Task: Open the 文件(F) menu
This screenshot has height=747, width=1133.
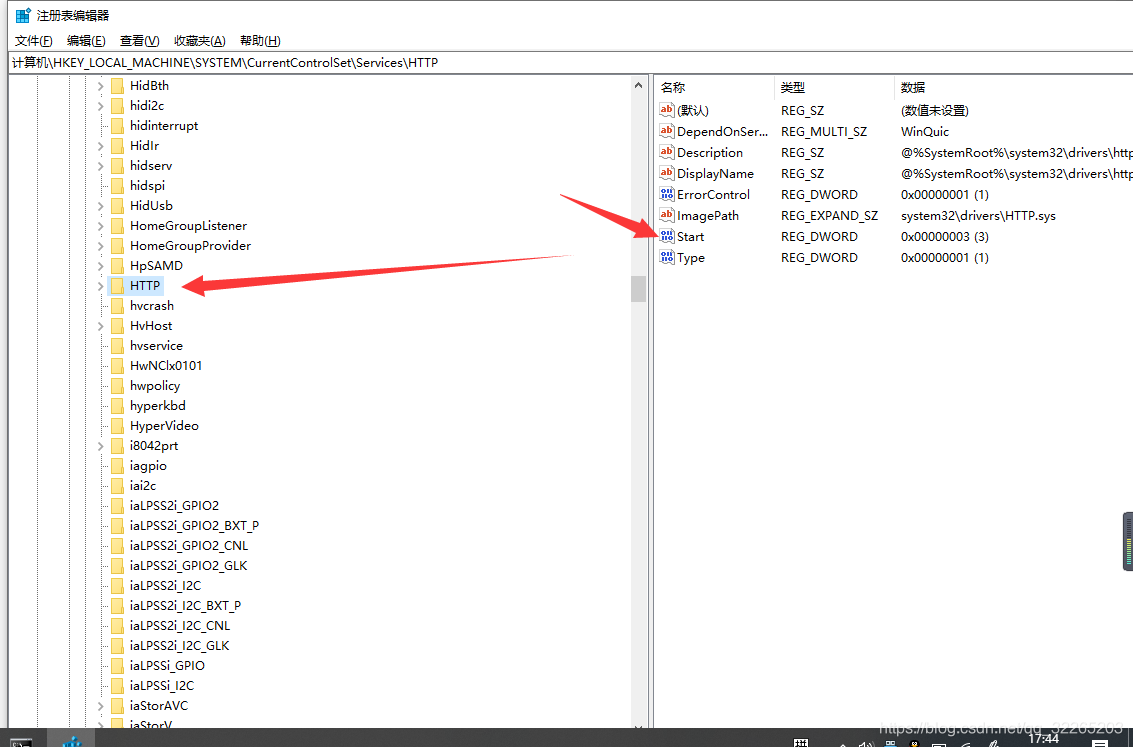Action: (x=33, y=40)
